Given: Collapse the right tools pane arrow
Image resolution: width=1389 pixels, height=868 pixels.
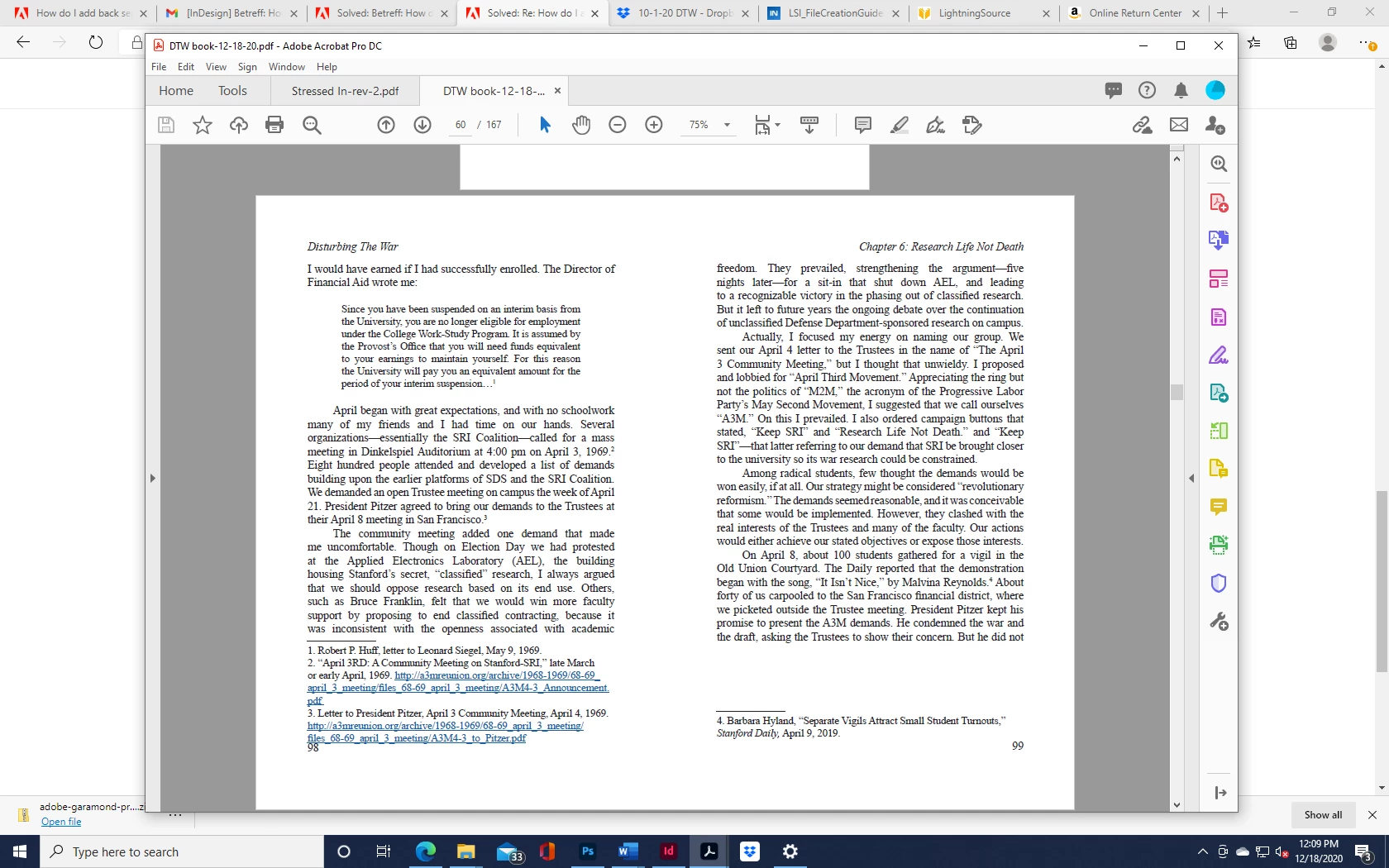Looking at the screenshot, I should [x=1191, y=478].
